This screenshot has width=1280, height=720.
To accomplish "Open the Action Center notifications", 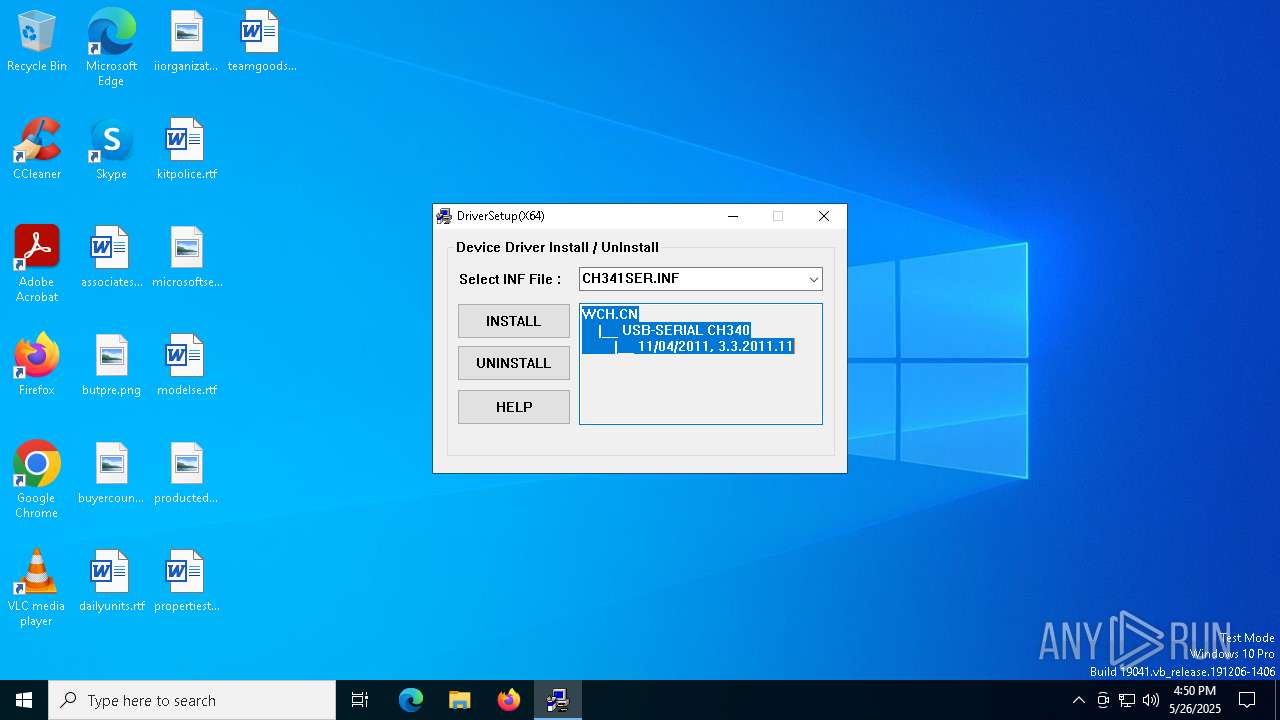I will point(1247,700).
